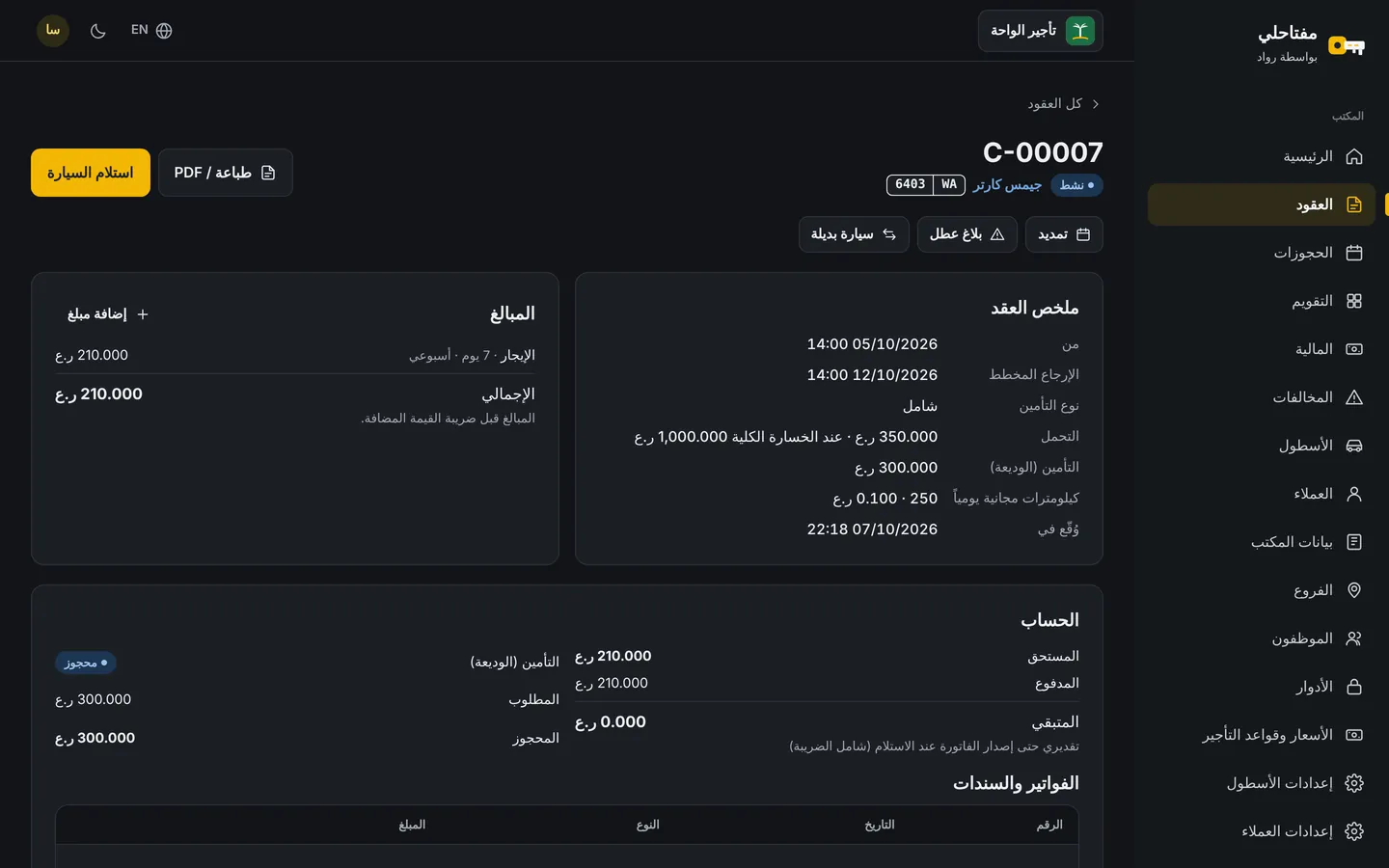Go to العملاء customers list

coord(1262,494)
